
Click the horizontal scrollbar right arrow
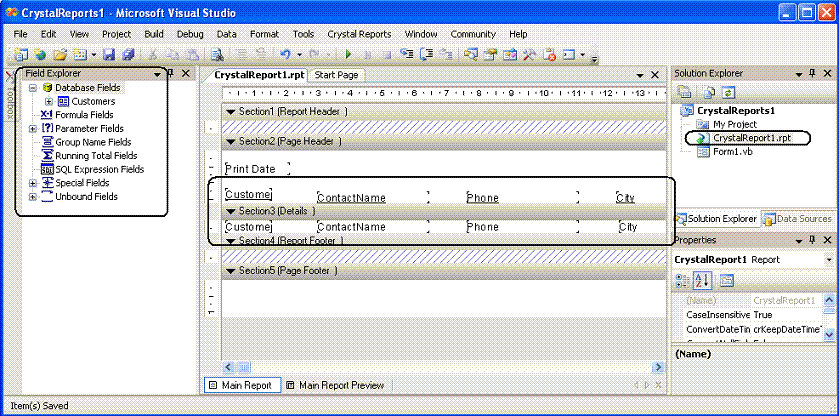658,367
